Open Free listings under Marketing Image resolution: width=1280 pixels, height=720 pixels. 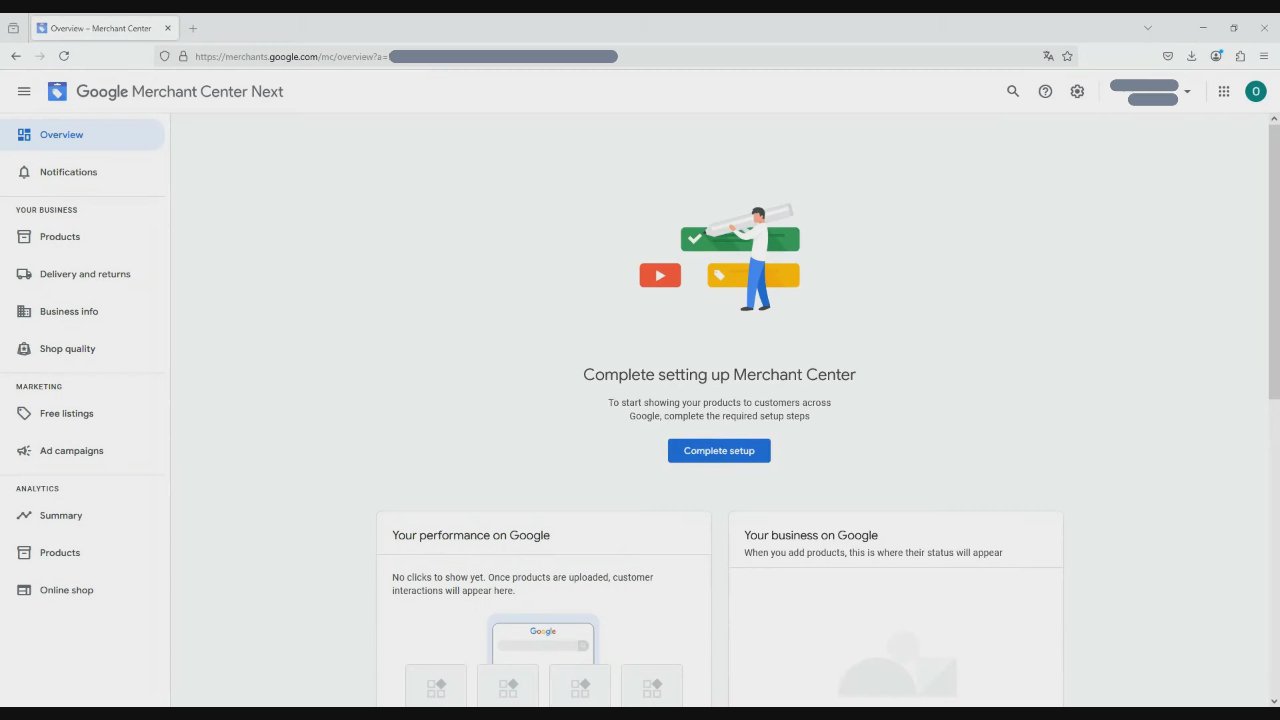click(83, 413)
